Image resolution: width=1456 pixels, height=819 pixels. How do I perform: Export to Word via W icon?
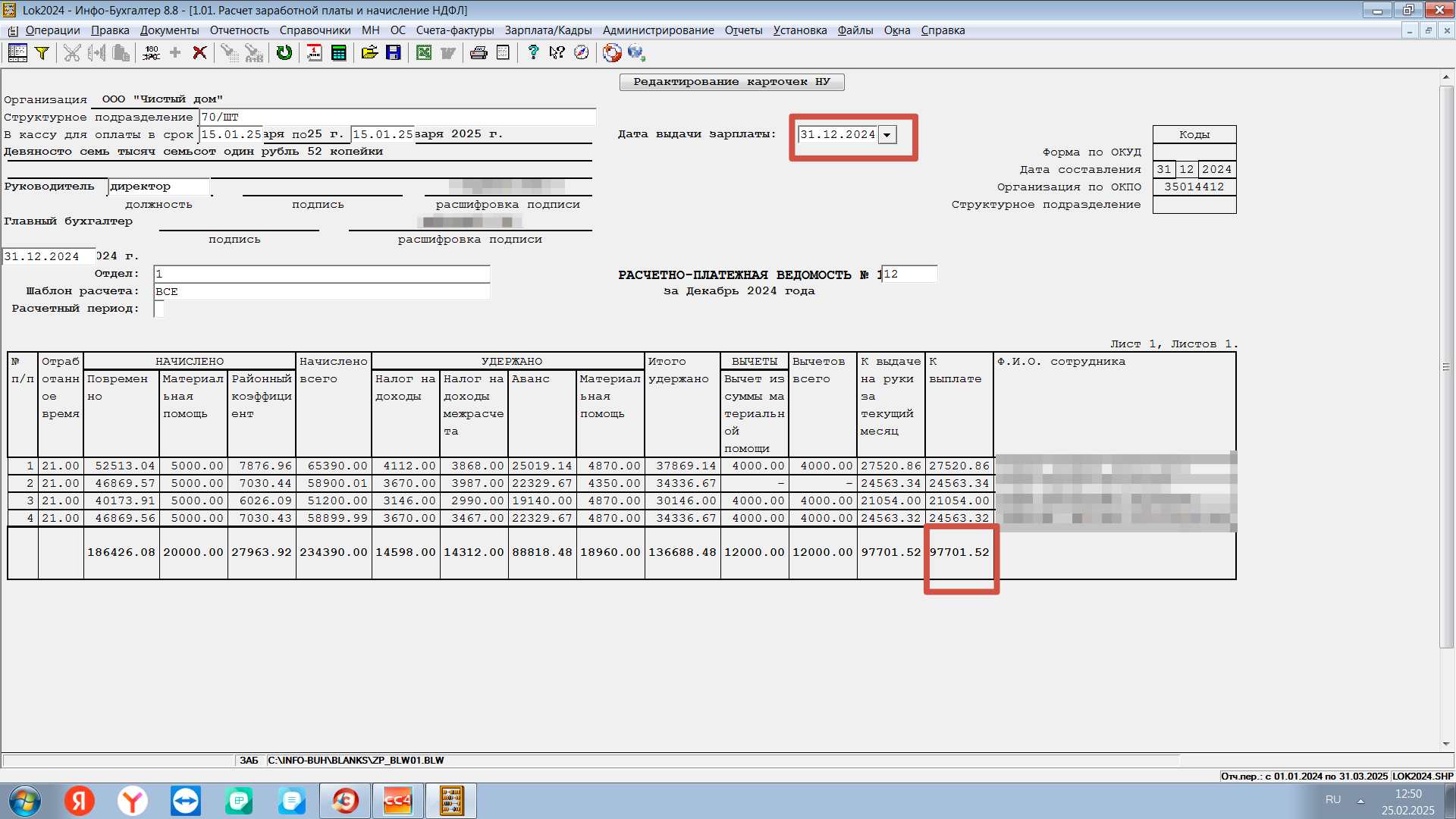(448, 52)
